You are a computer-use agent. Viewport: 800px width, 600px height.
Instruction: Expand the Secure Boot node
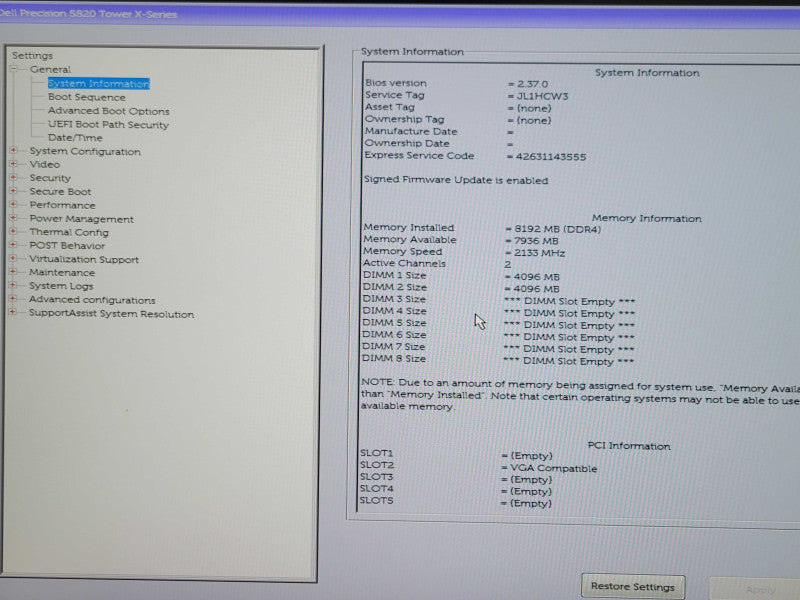14,191
